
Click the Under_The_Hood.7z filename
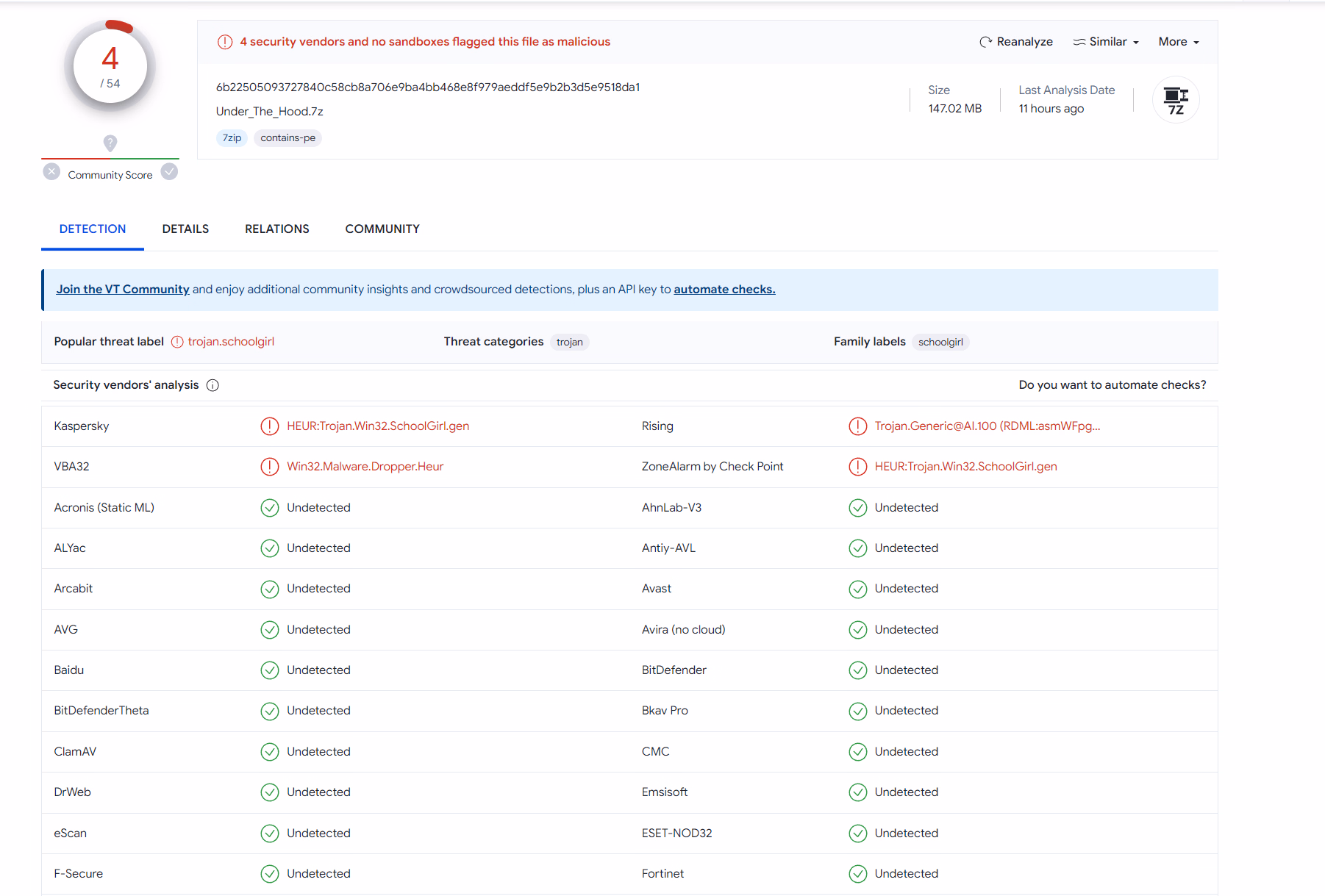tap(270, 112)
